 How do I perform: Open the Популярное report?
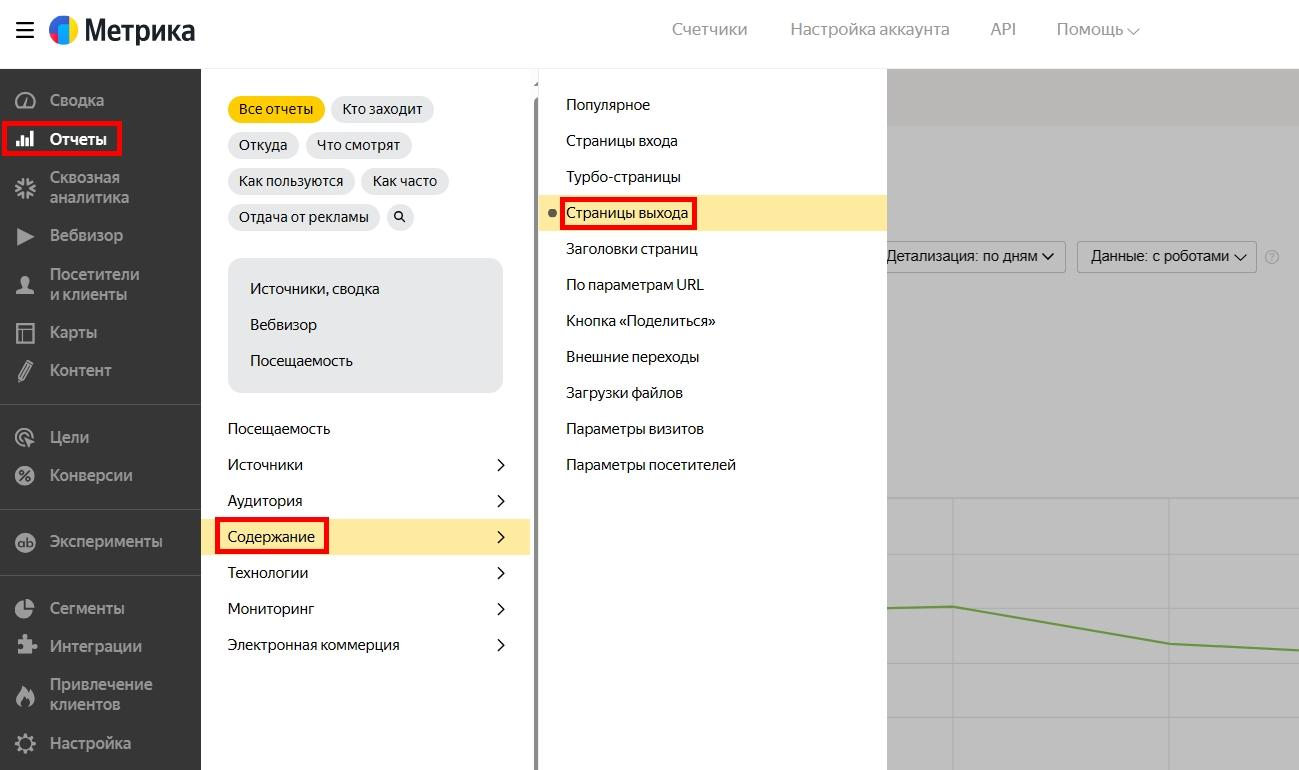click(x=608, y=105)
